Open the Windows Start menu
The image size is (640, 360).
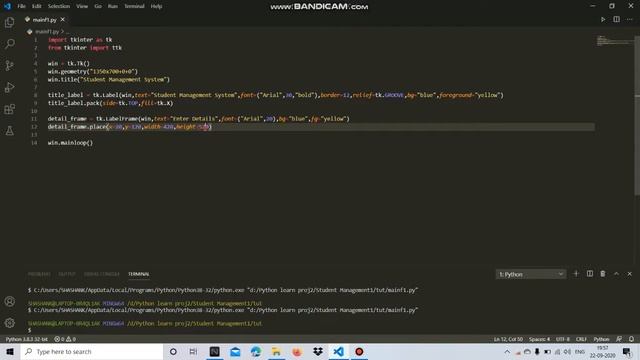(10, 351)
